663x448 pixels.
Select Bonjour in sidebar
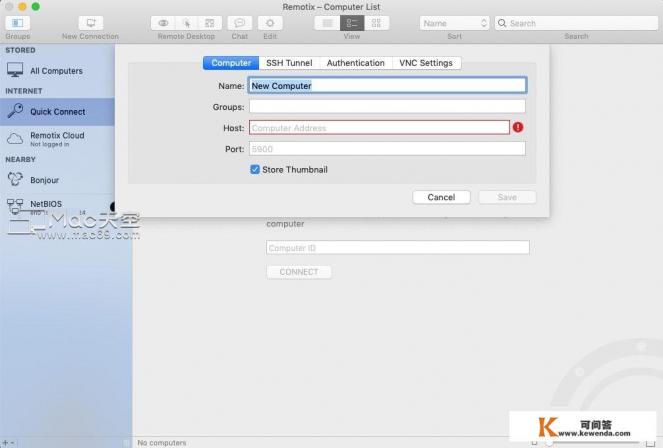tap(57, 180)
